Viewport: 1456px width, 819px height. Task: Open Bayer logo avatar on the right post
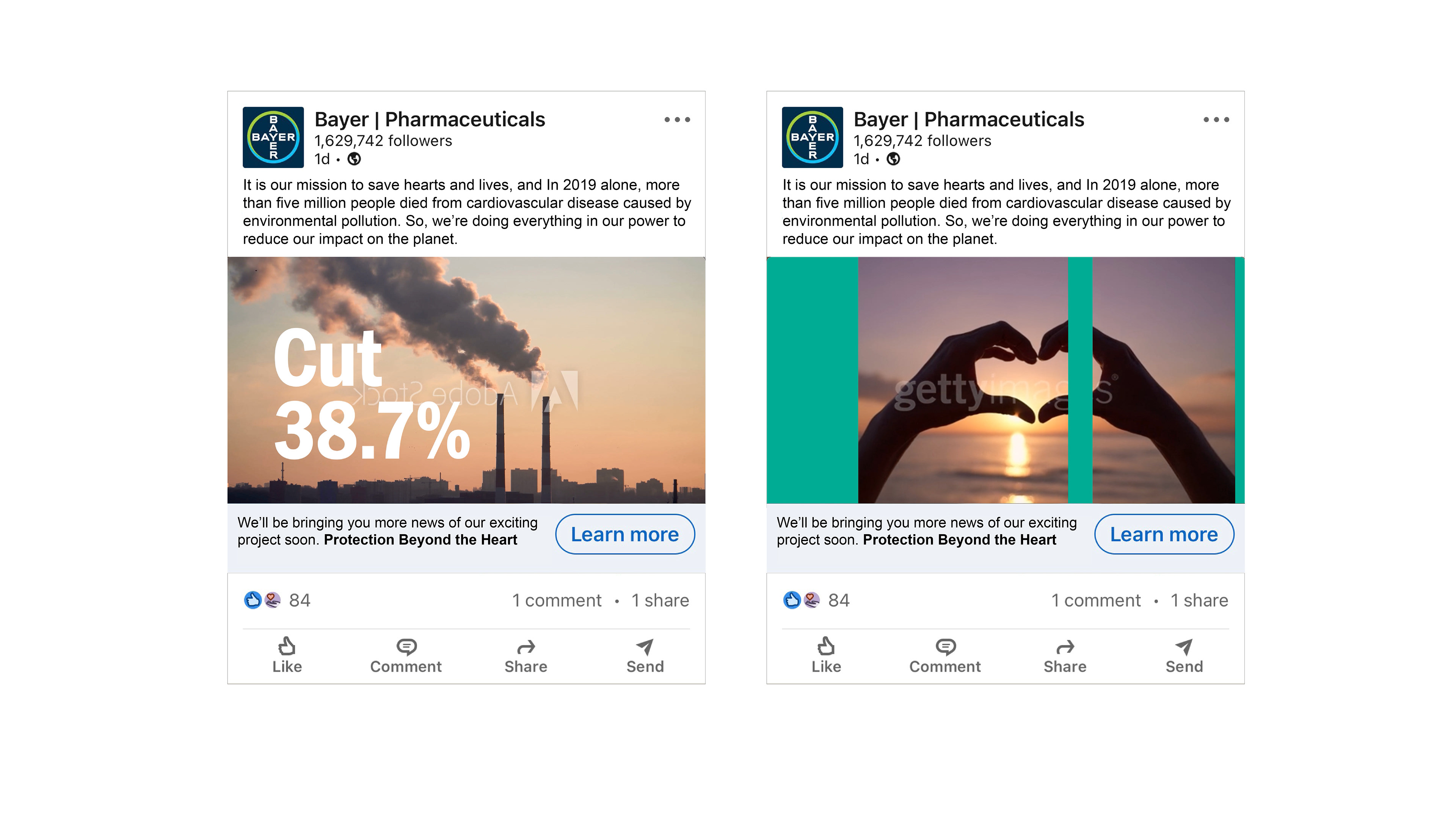coord(813,137)
